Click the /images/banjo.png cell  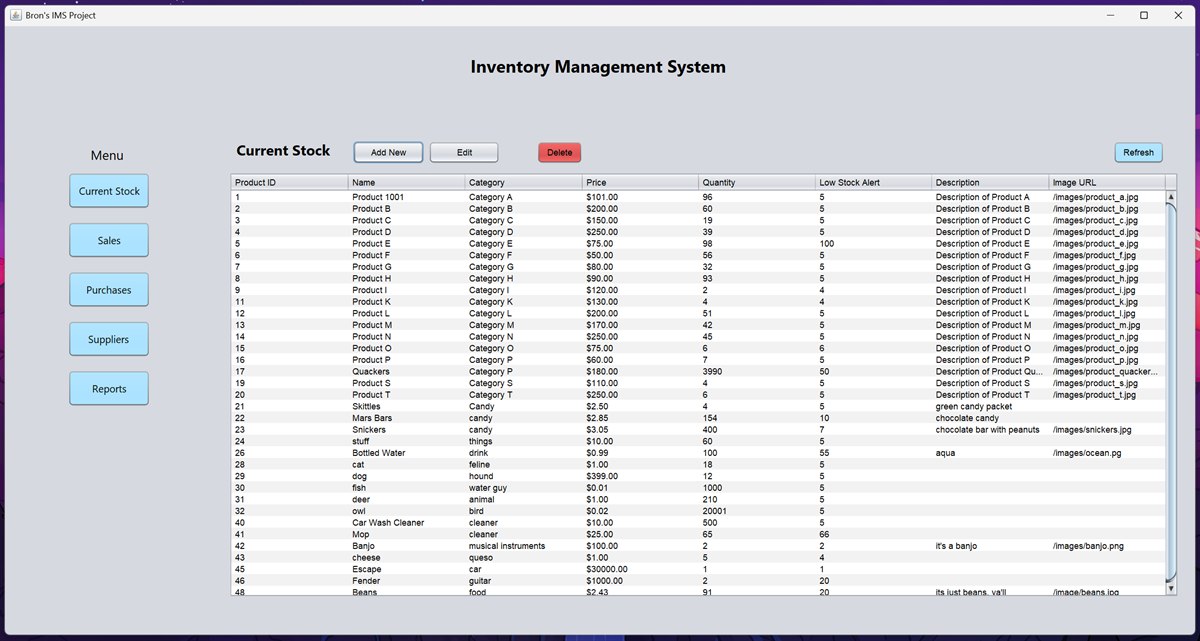[x=1107, y=546]
